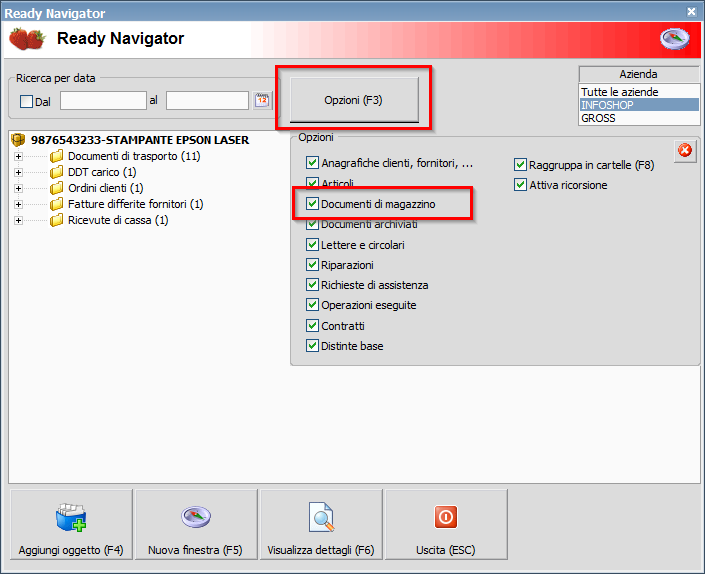Toggle Documenti di magazzino checkbox
This screenshot has height=574, width=705.
pyautogui.click(x=312, y=204)
